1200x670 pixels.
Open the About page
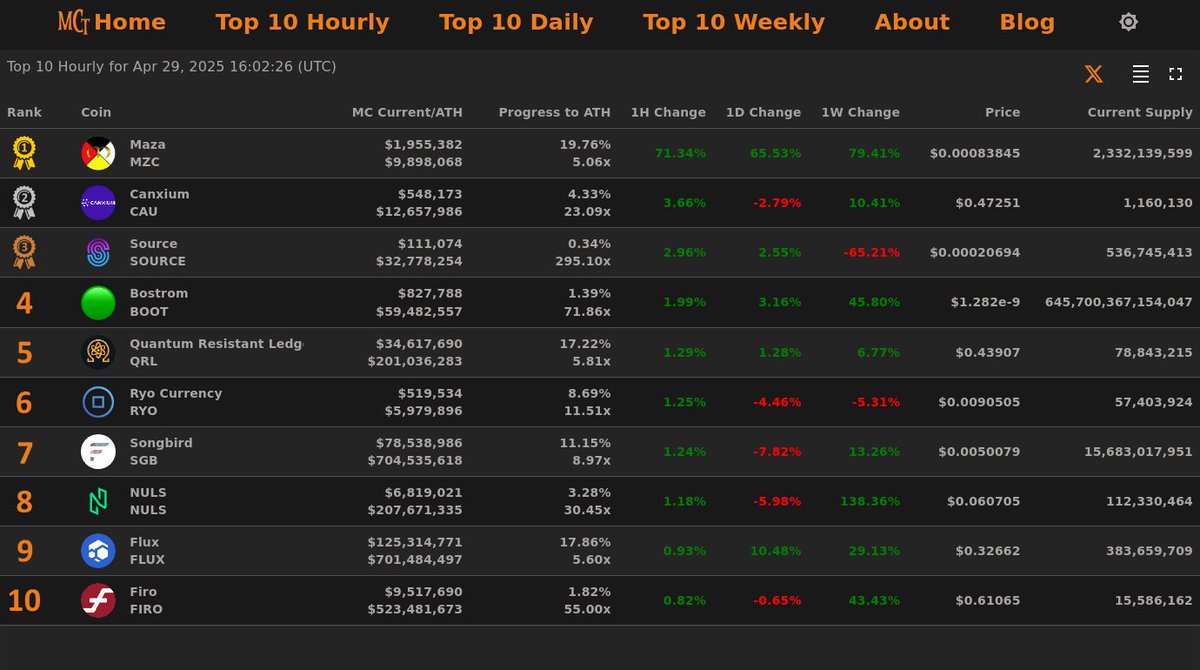(x=912, y=22)
